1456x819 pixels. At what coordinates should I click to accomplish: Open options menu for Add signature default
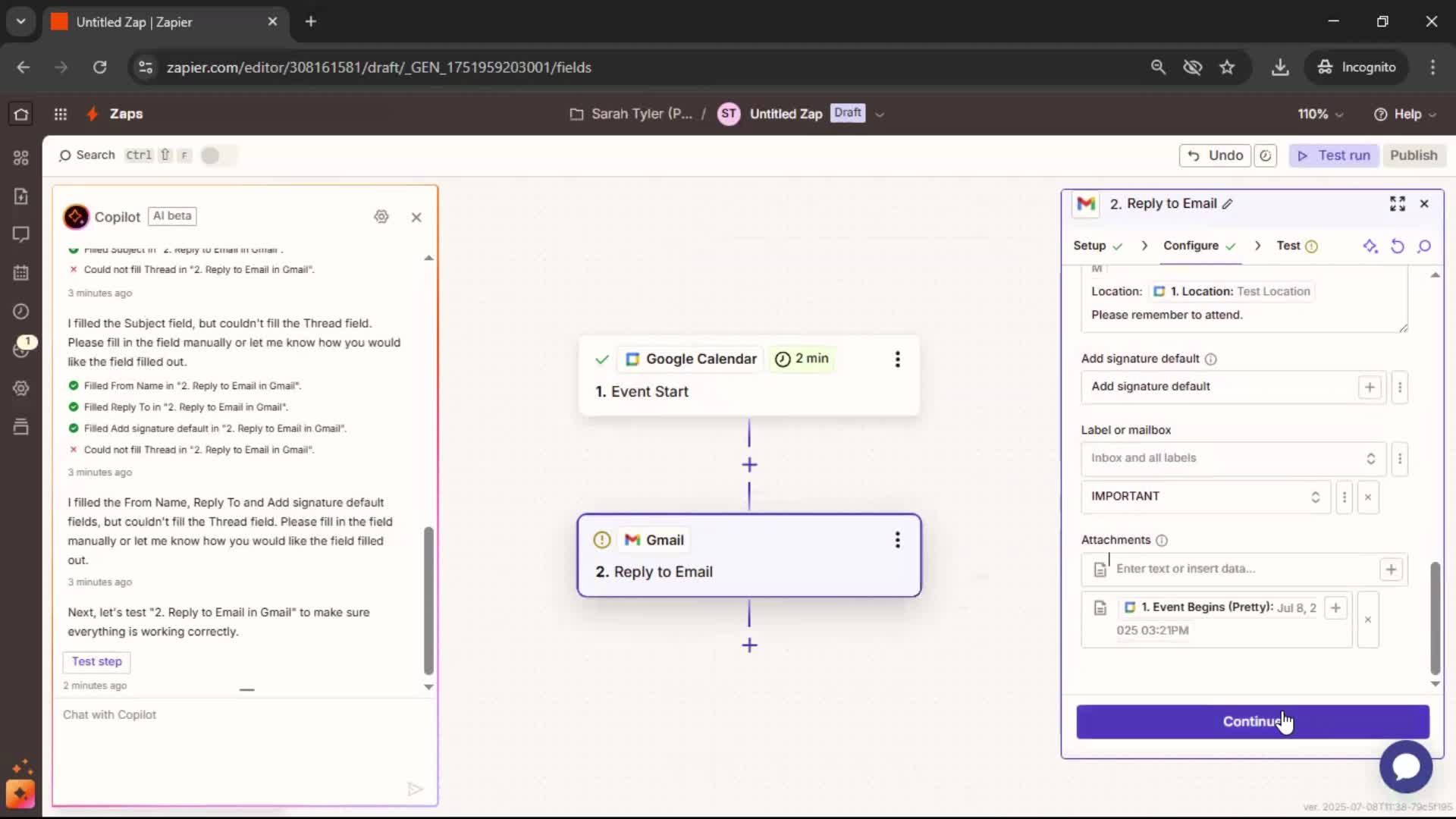coord(1400,388)
